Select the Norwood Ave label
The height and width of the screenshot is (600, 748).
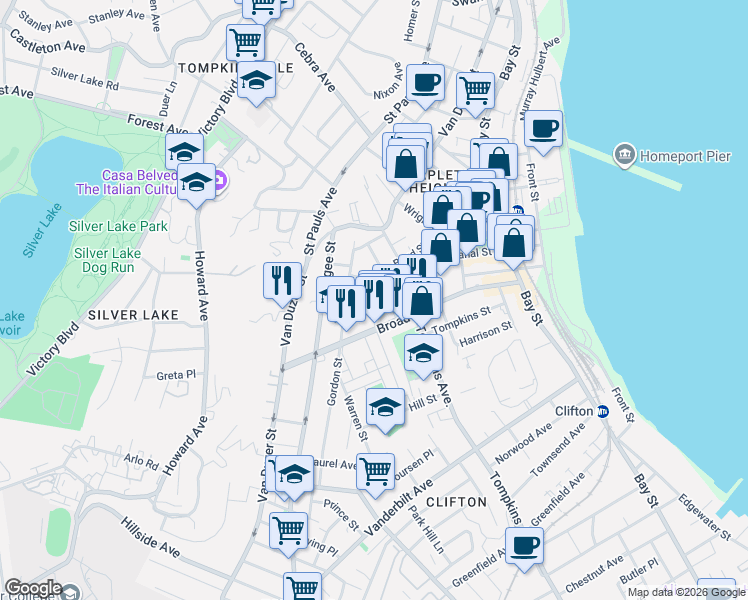pos(523,443)
